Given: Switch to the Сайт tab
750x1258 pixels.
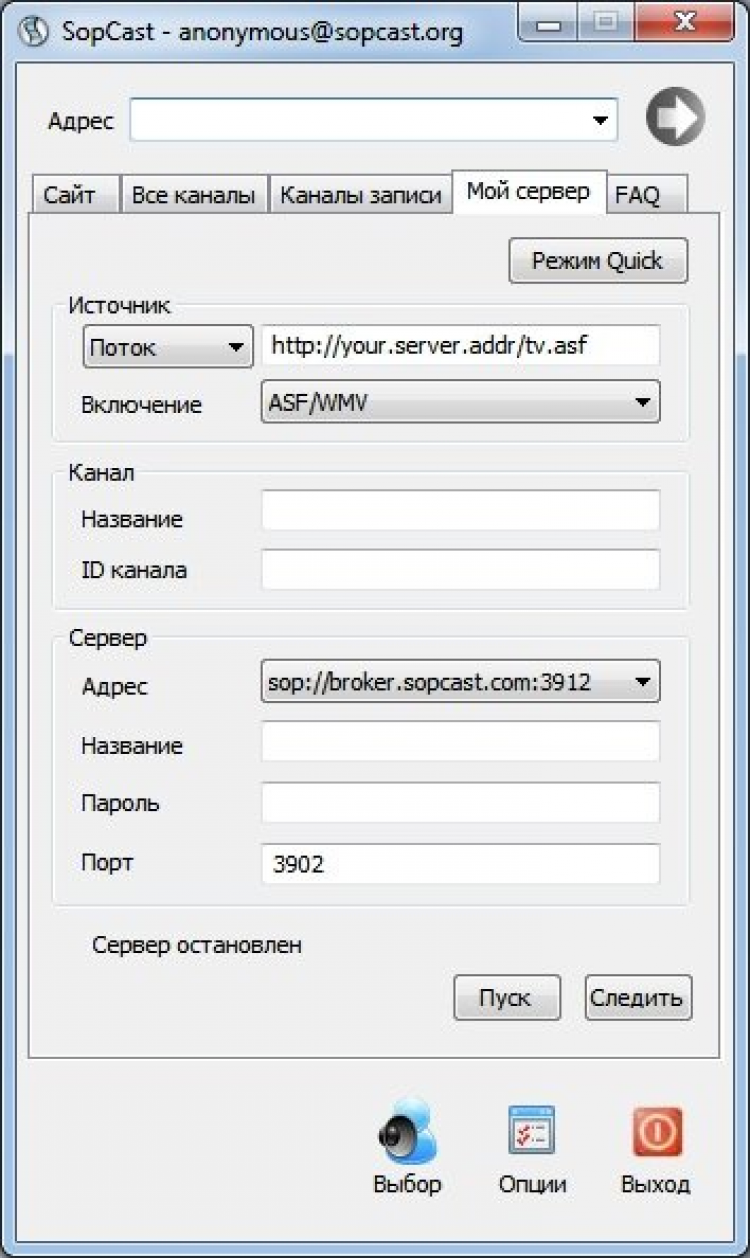Looking at the screenshot, I should click(x=76, y=195).
